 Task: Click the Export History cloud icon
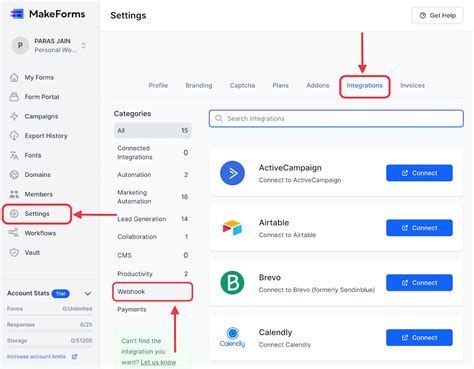14,136
